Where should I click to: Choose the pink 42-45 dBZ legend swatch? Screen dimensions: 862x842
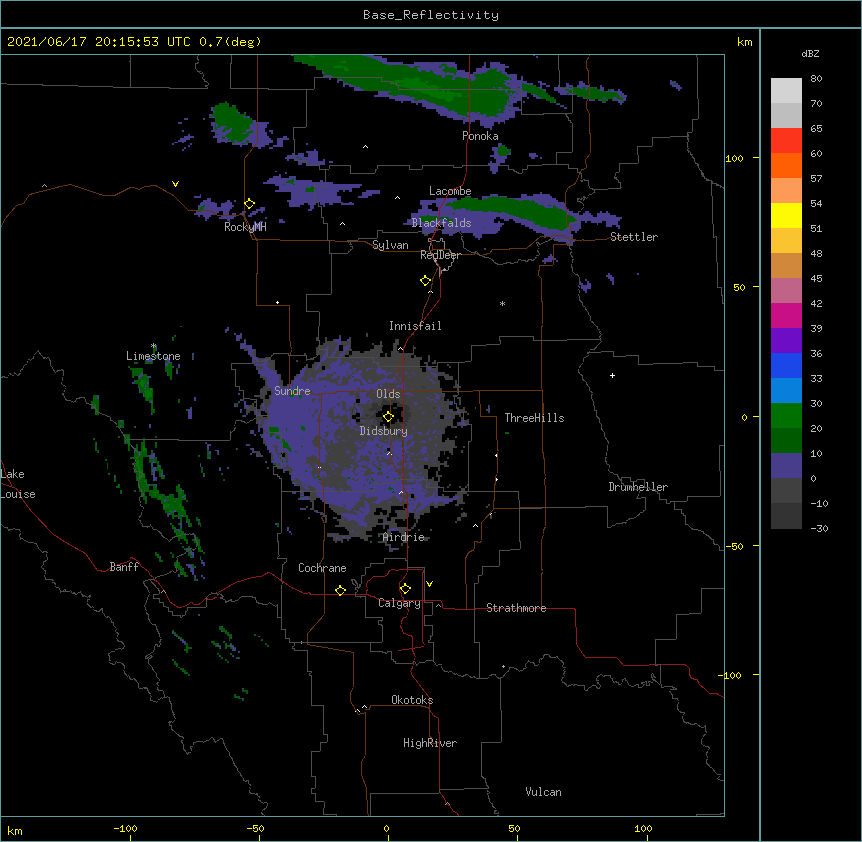pos(786,291)
